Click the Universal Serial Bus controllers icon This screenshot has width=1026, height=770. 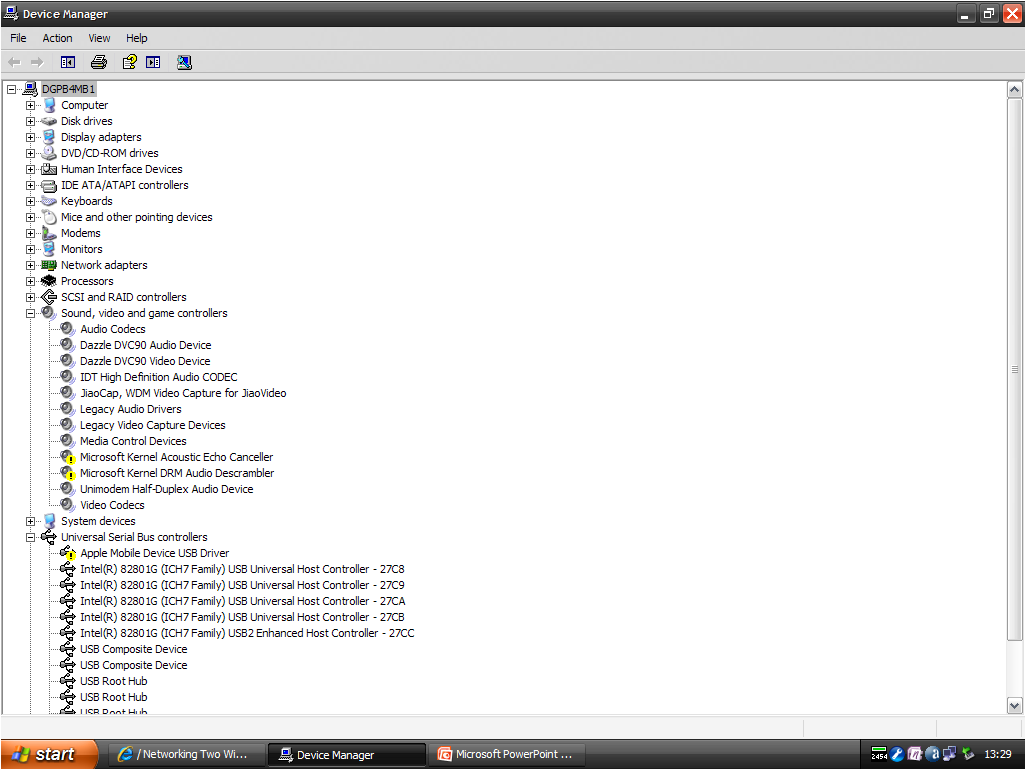[x=49, y=537]
